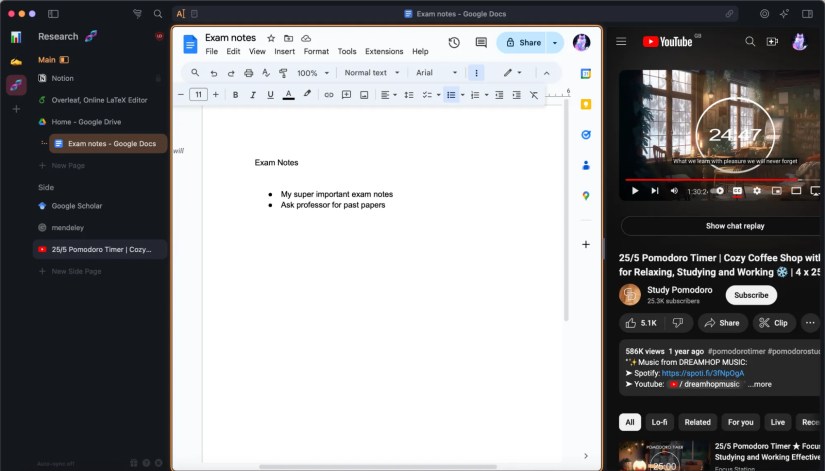Open line and paragraph spacing options
The image size is (825, 471).
point(409,95)
